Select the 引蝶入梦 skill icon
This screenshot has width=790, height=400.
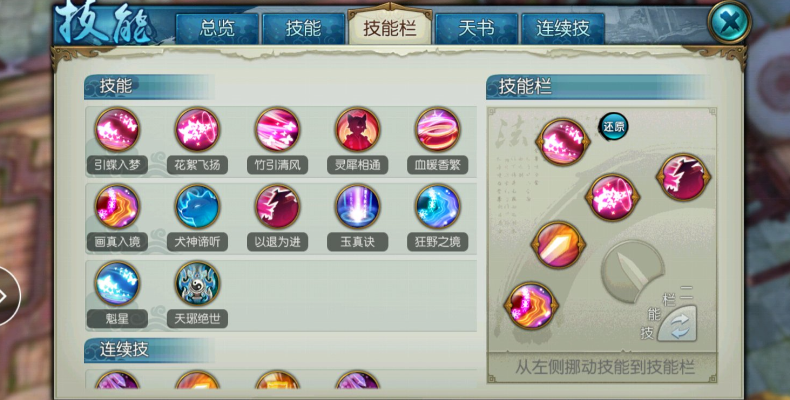click(117, 129)
